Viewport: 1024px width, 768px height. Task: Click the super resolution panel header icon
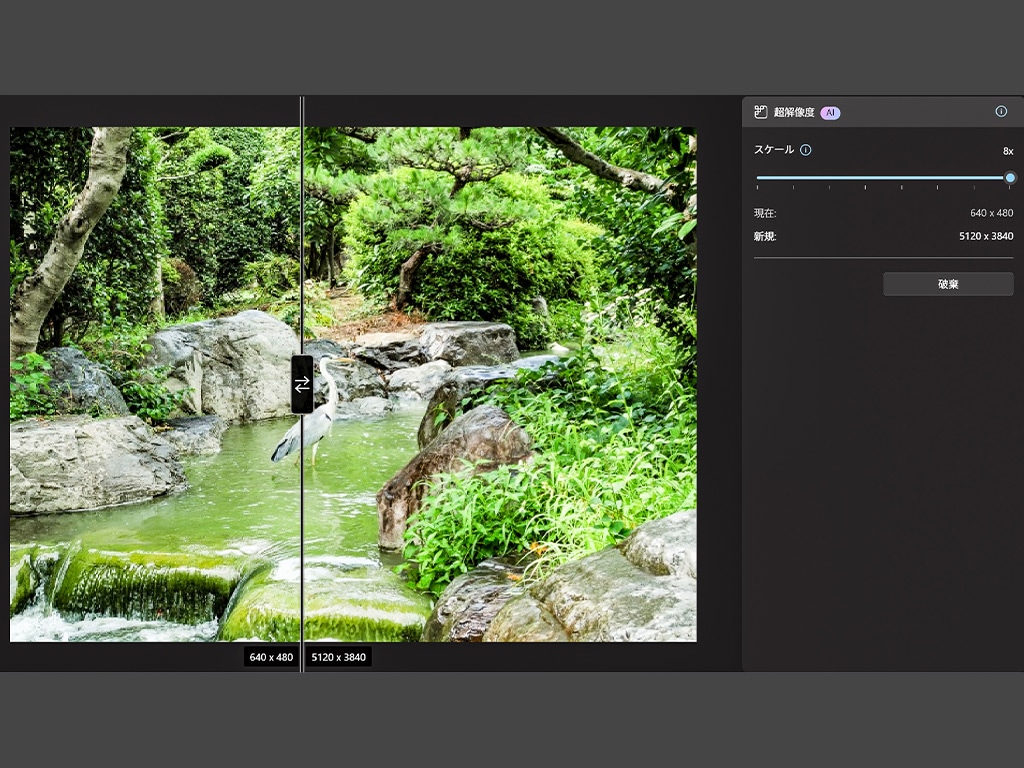tap(760, 112)
